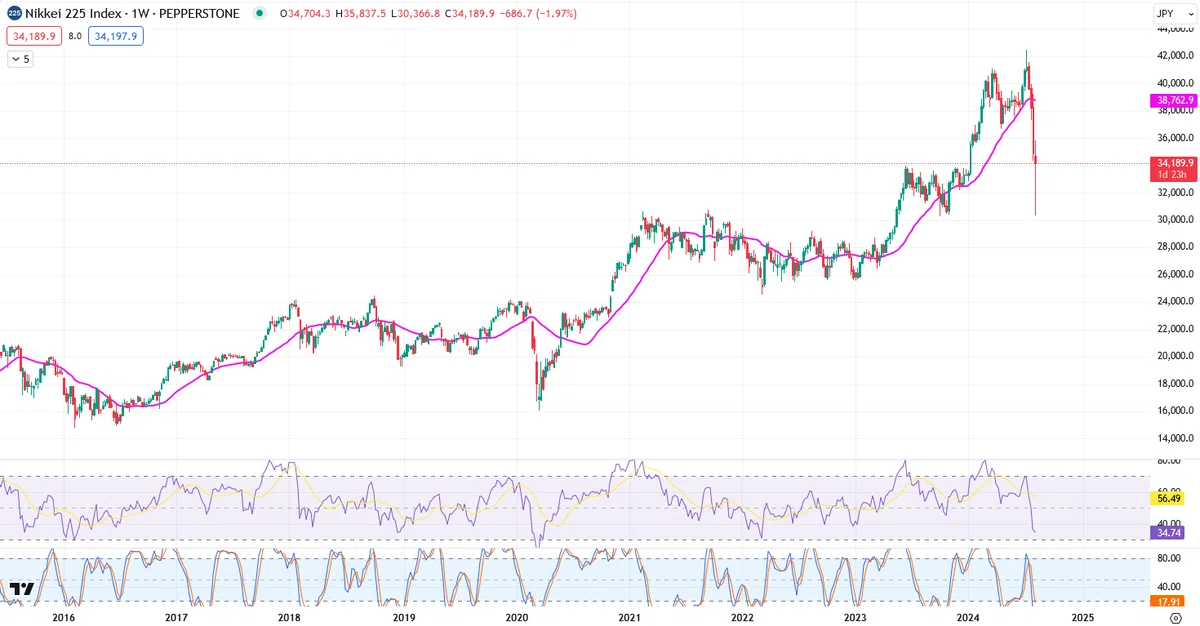Click the low value L30,366.8
The image size is (1200, 626).
(415, 14)
